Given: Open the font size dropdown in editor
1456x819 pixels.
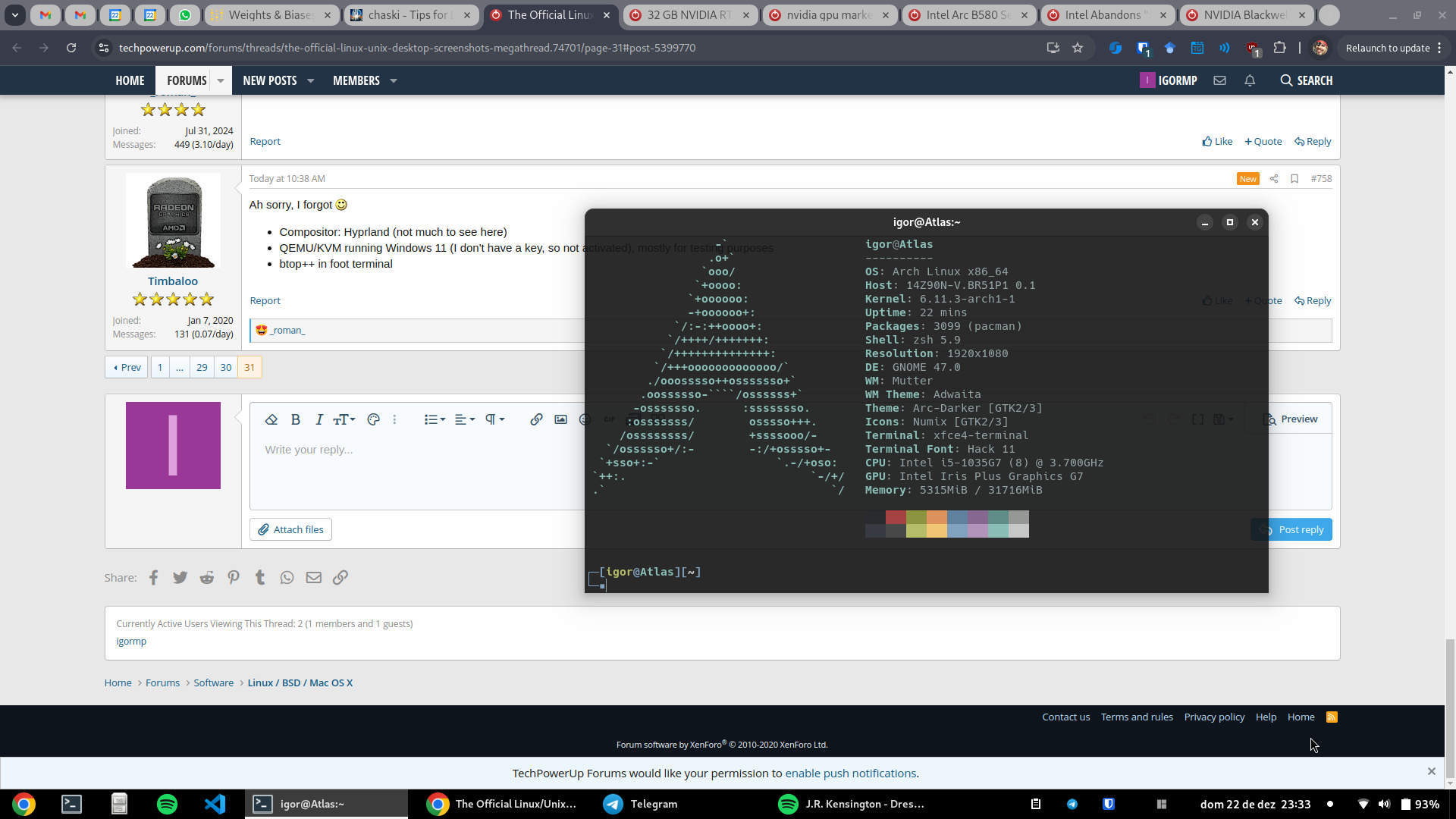Looking at the screenshot, I should (x=344, y=419).
